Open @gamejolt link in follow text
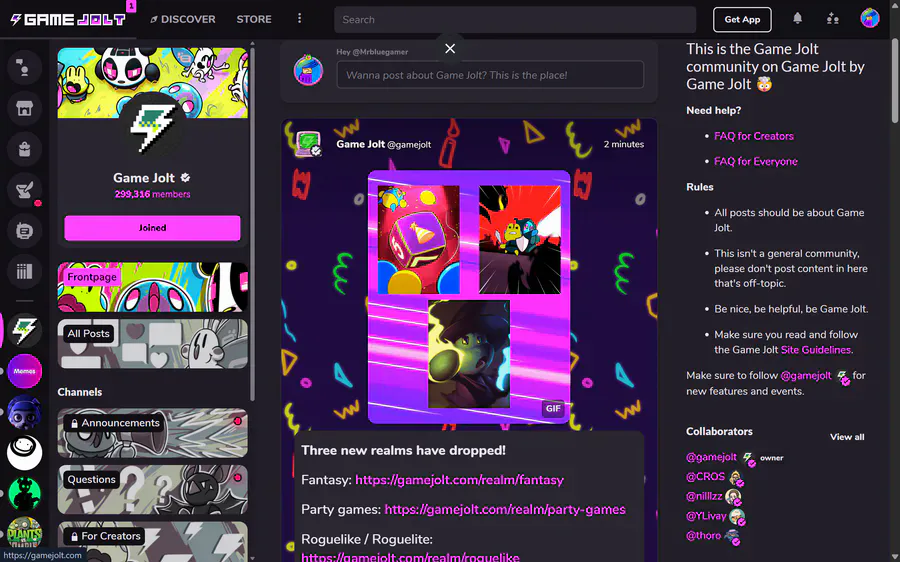This screenshot has height=562, width=900. coord(806,375)
